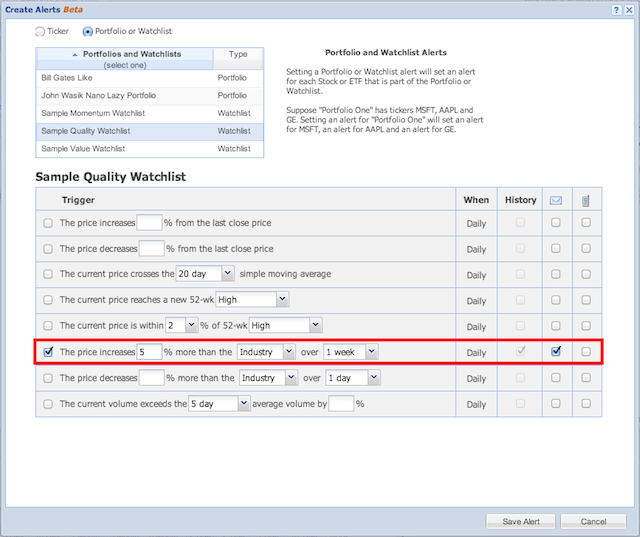The height and width of the screenshot is (537, 640).
Task: Select Sample Value Watchlist row
Action: click(149, 149)
